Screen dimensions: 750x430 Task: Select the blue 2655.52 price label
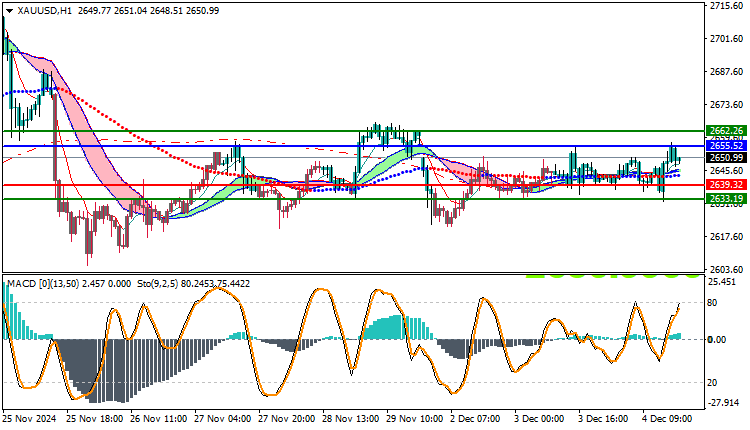tap(726, 146)
